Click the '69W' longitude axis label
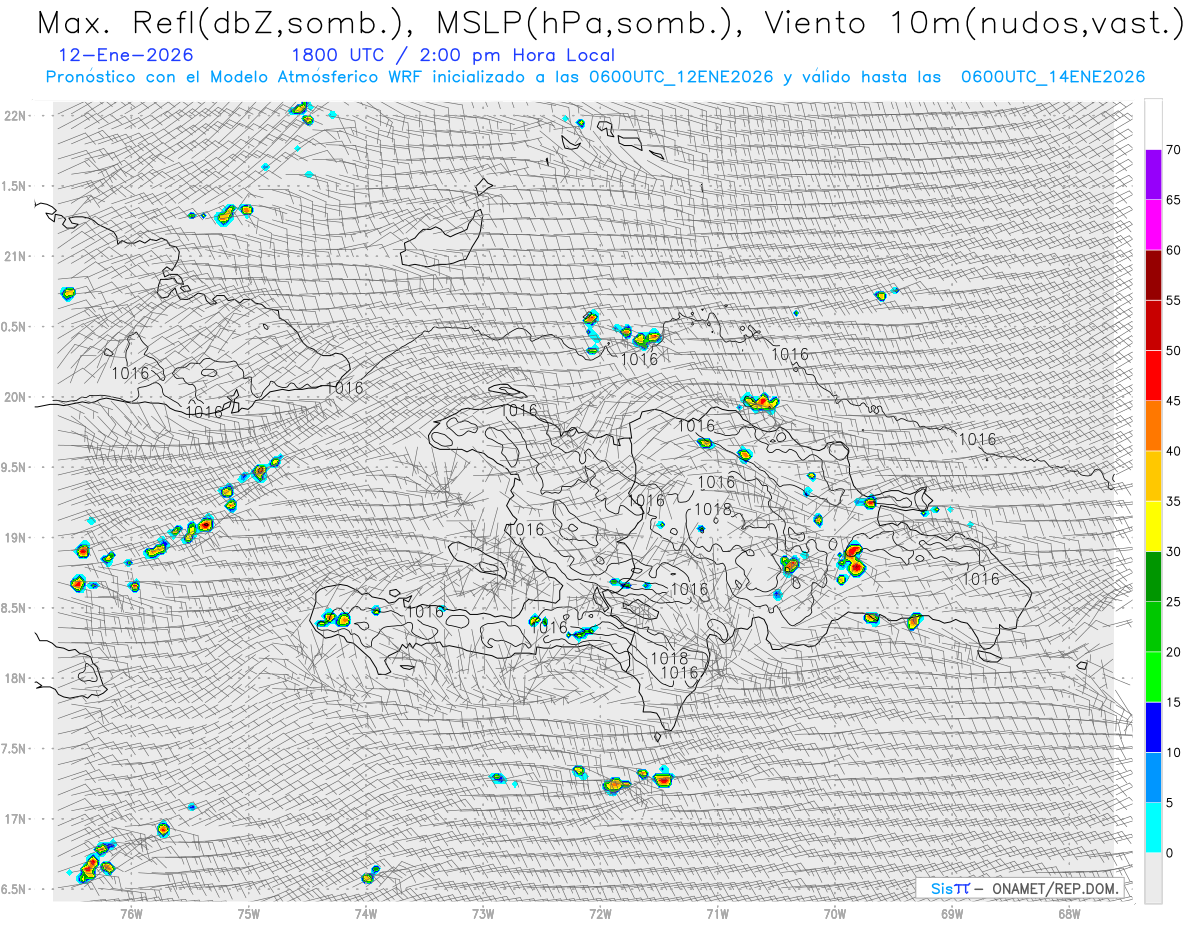The image size is (1200, 927). (x=952, y=913)
